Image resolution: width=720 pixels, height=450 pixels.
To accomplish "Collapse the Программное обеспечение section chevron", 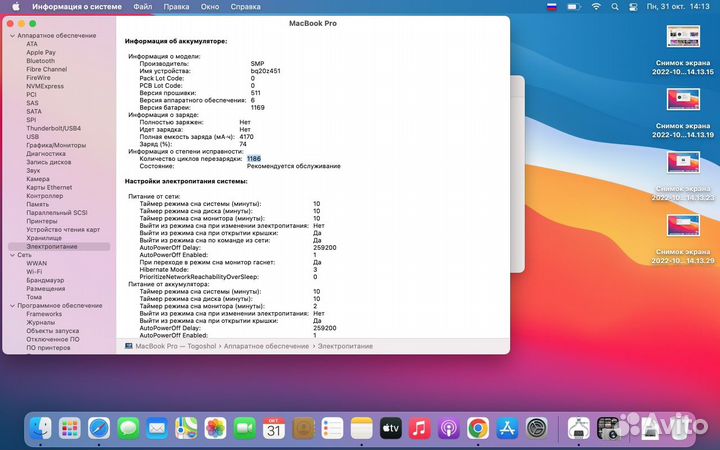I will [x=12, y=305].
